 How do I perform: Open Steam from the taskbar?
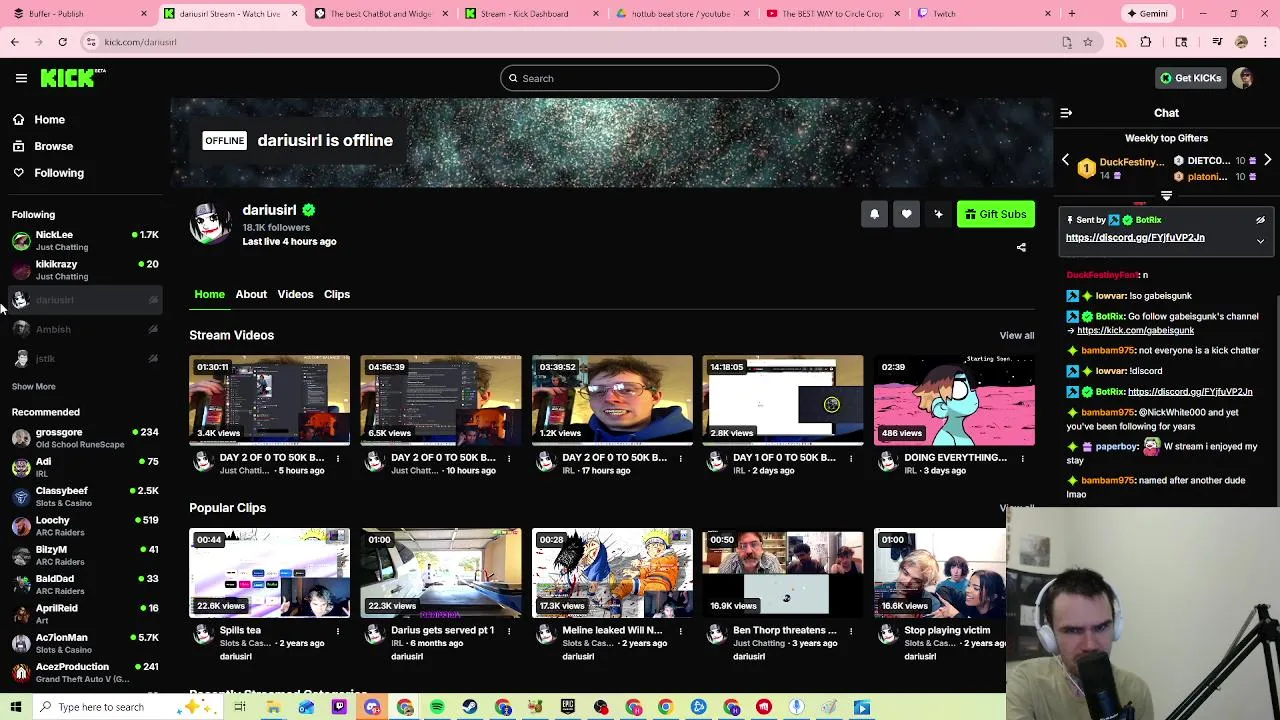(470, 707)
